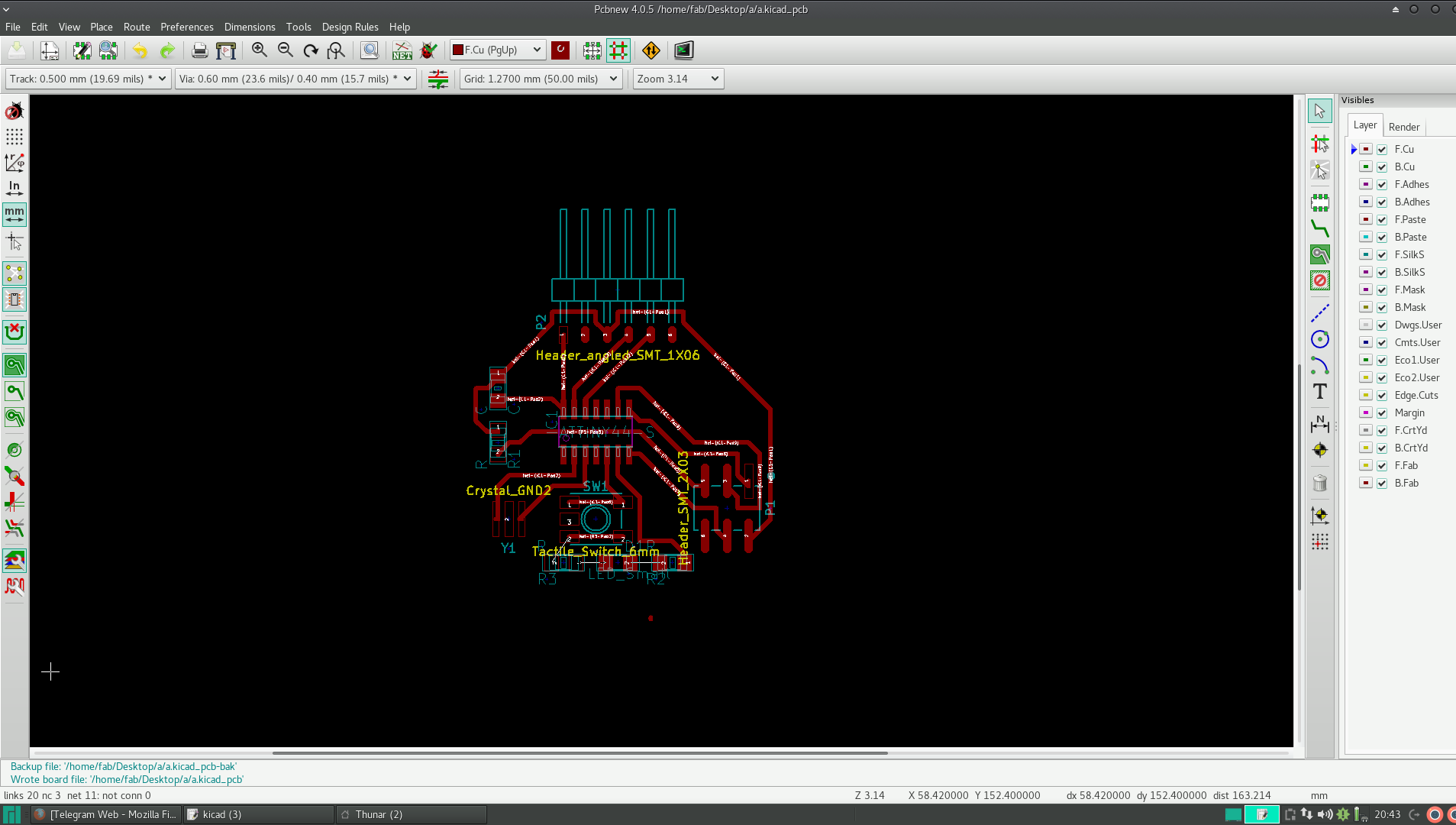1456x825 pixels.
Task: Select the Add text tool
Action: (x=1320, y=392)
